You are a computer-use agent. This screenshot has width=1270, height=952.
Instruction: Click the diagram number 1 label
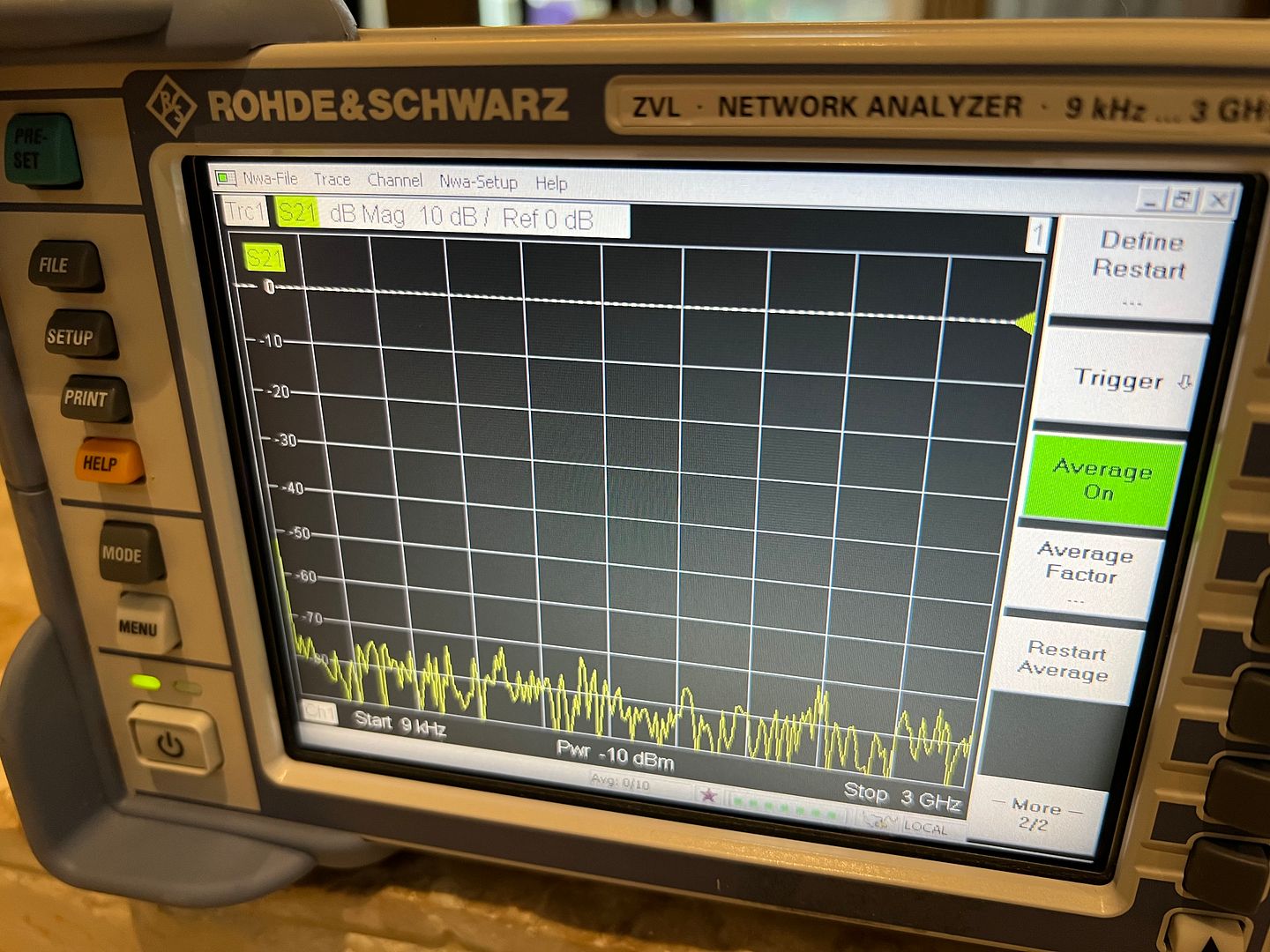(x=1038, y=235)
